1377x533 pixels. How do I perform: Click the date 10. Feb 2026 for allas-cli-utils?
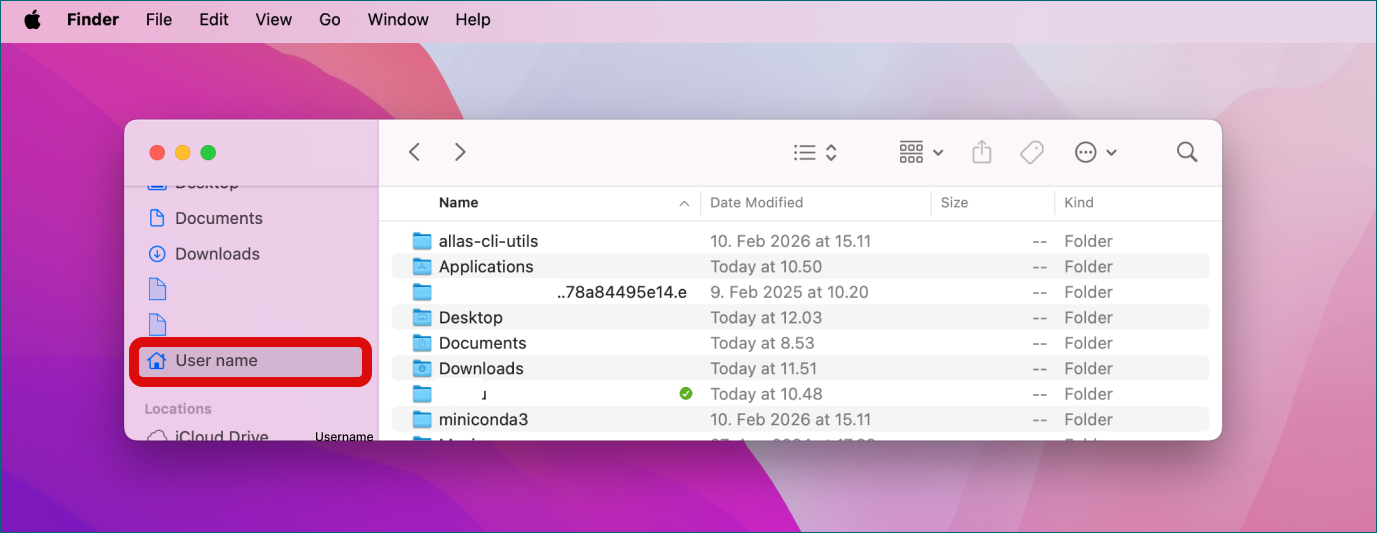tap(790, 241)
